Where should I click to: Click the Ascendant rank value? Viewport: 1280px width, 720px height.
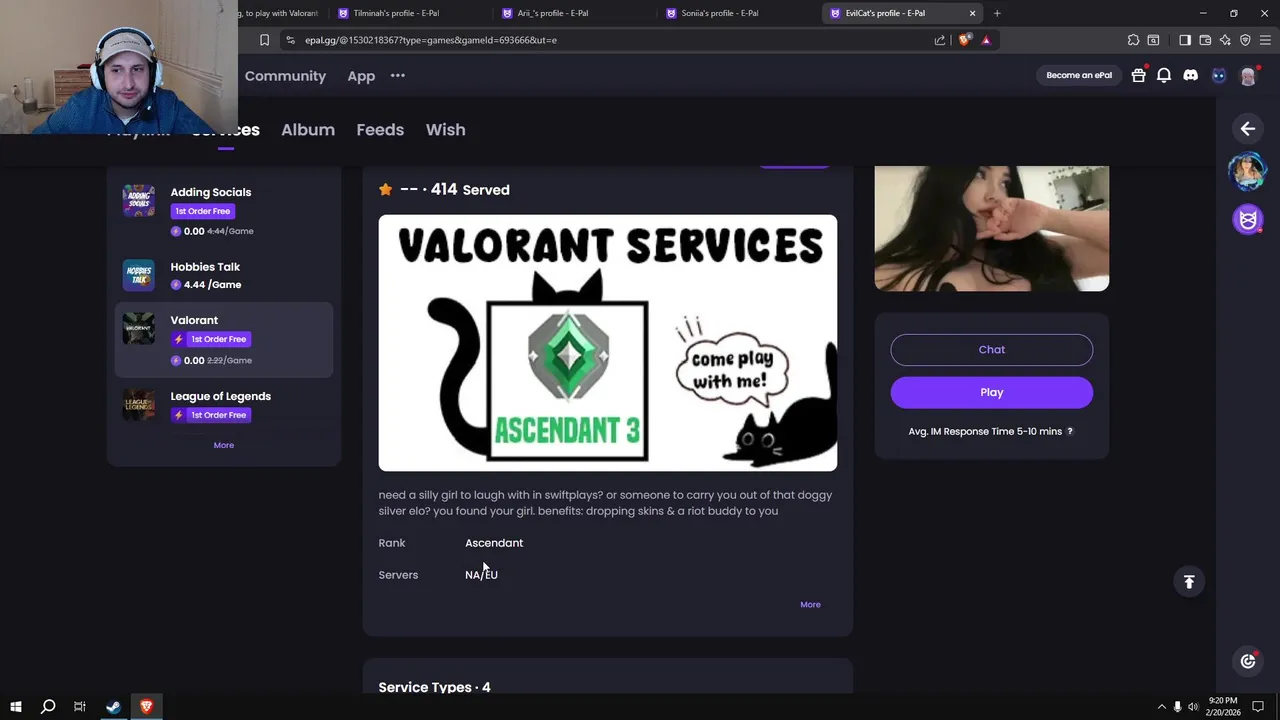tap(494, 543)
